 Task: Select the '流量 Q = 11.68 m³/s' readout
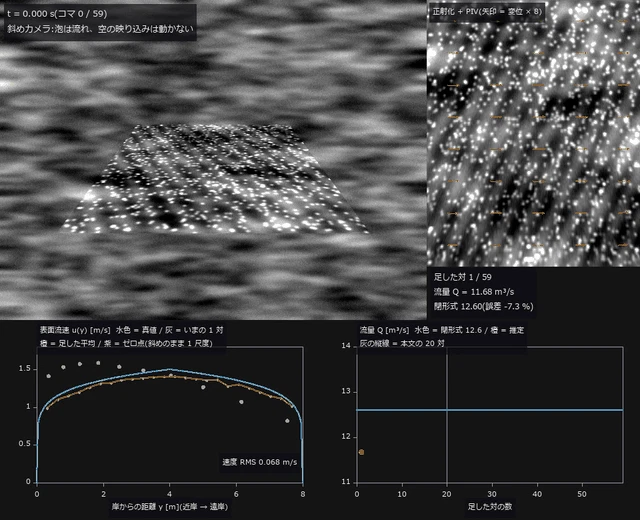(x=473, y=292)
